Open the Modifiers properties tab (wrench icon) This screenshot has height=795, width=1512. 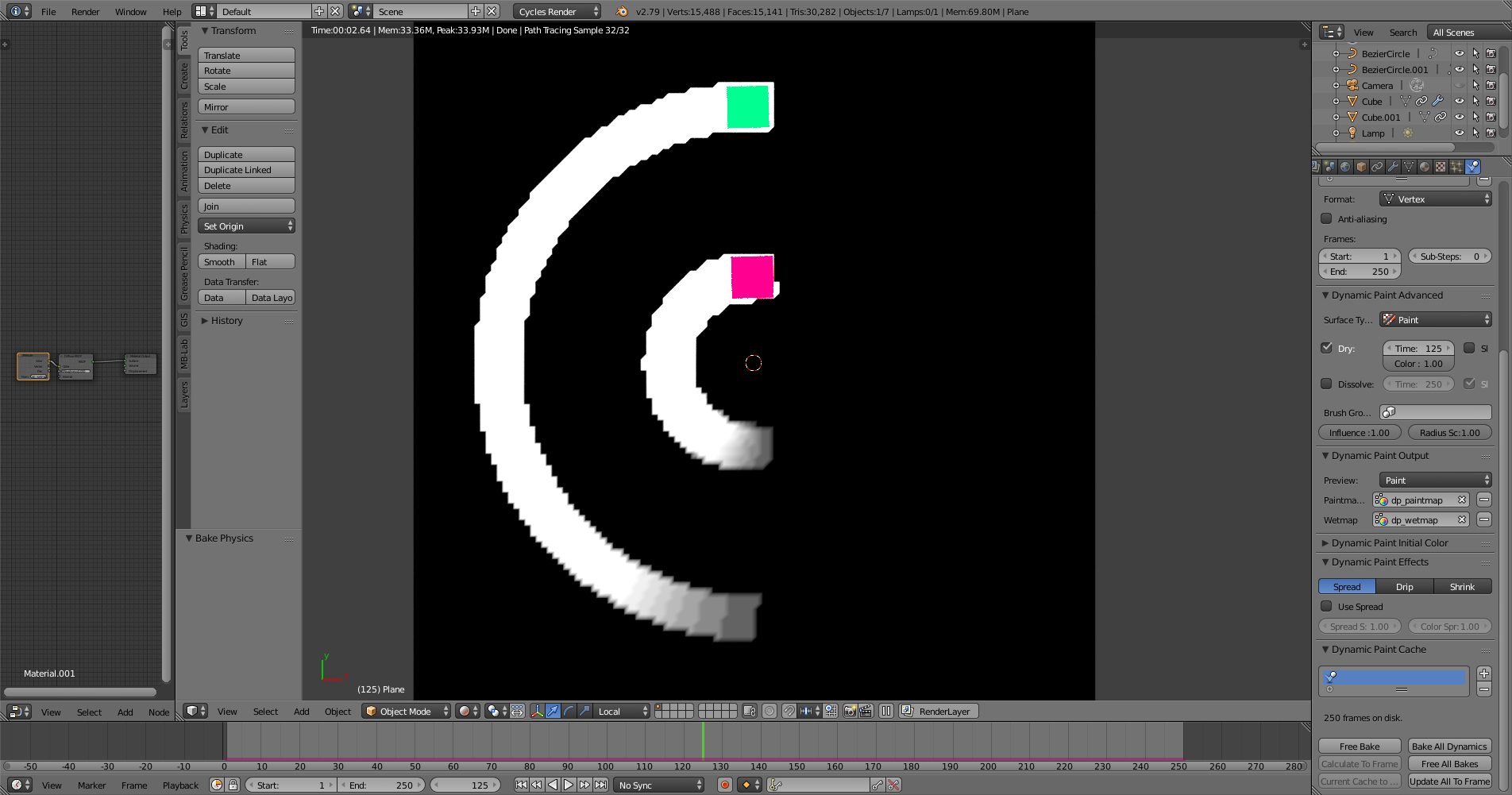pos(1394,167)
